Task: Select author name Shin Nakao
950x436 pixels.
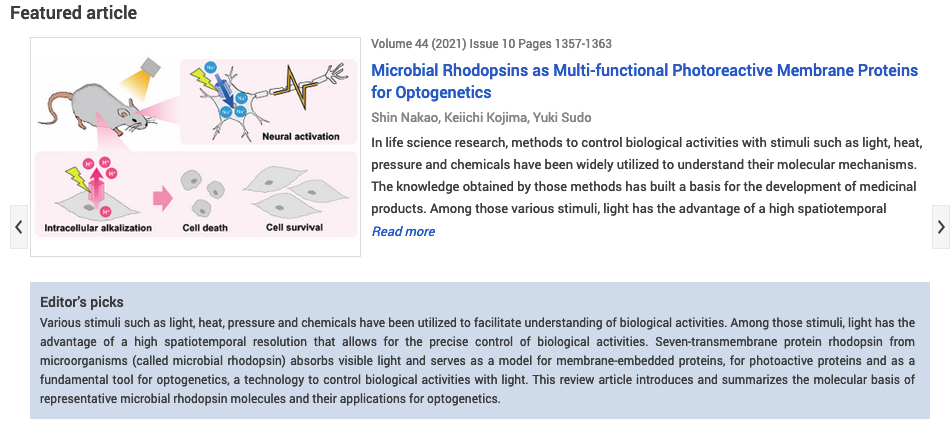Action: coord(404,117)
